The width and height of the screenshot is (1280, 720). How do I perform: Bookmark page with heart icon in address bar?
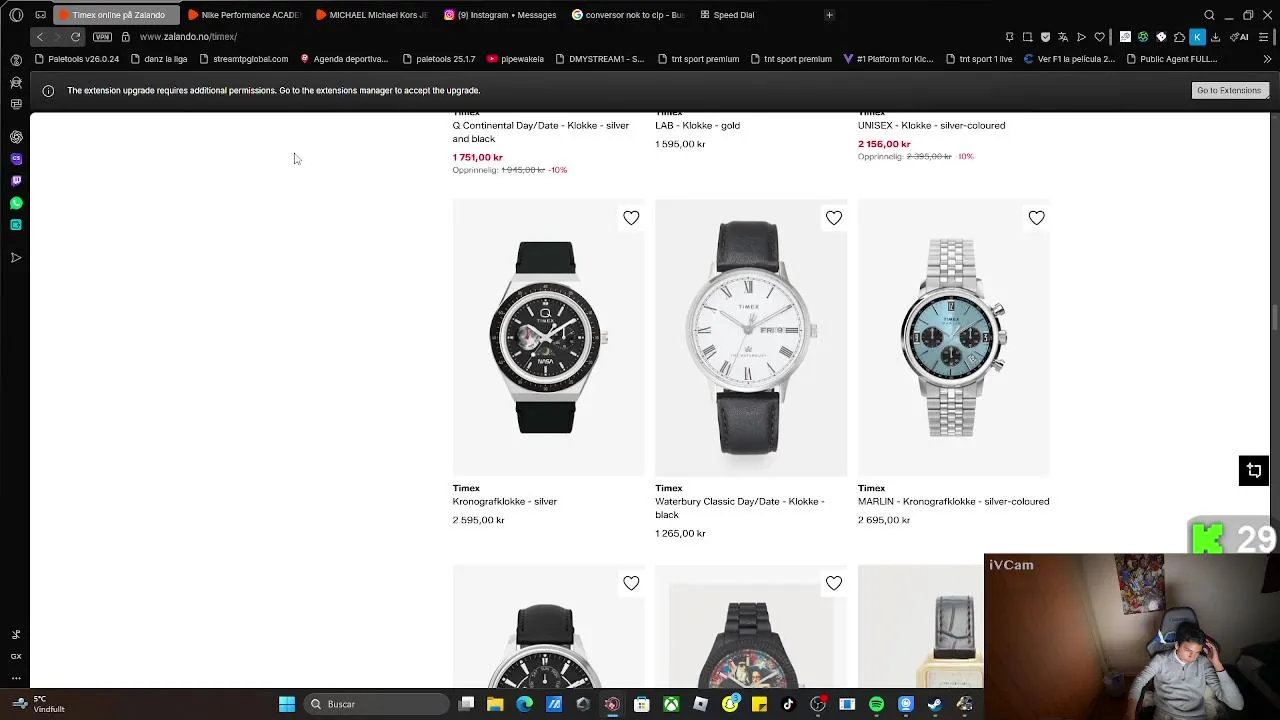coord(1099,37)
